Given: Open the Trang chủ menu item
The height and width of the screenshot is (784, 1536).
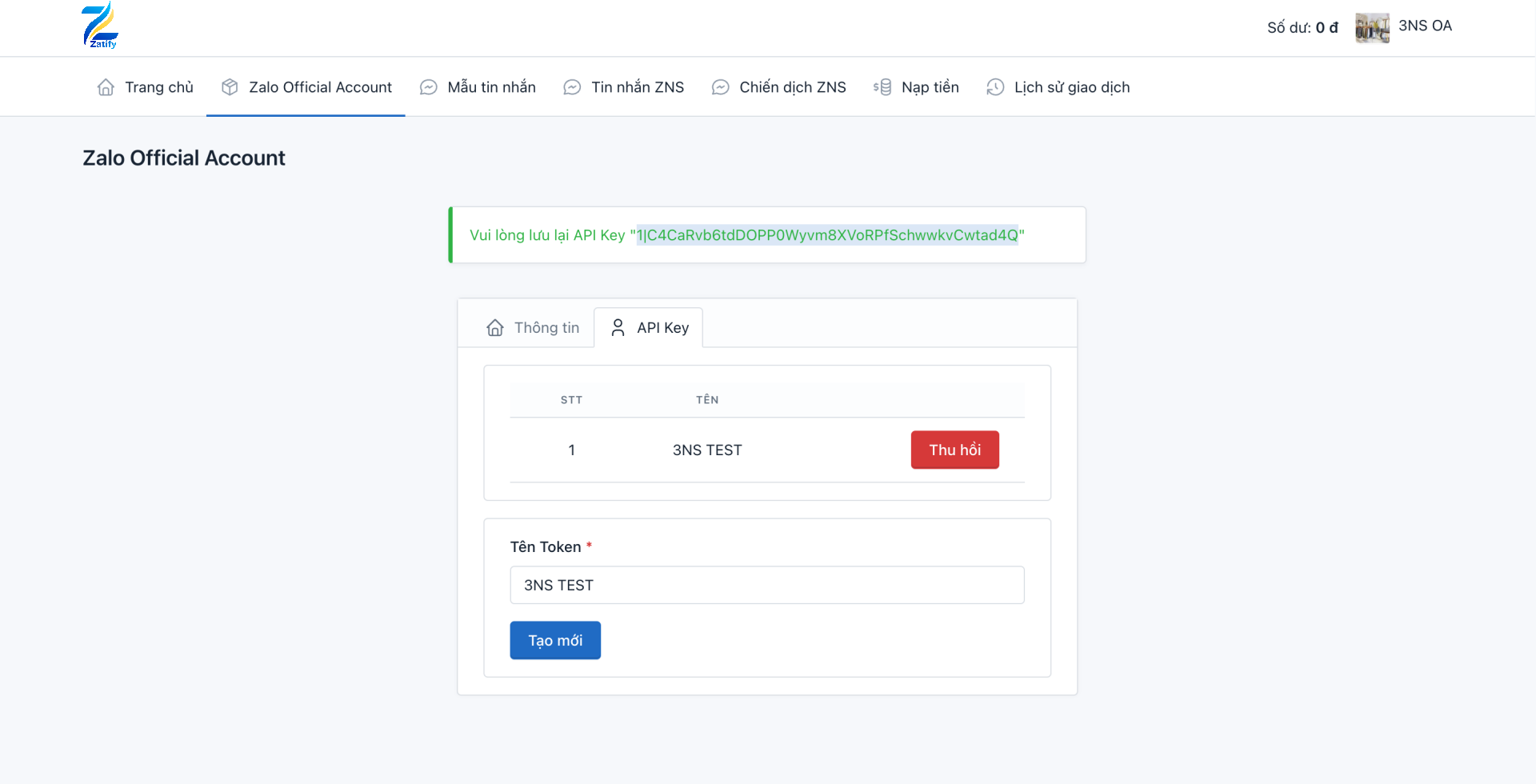Looking at the screenshot, I should pyautogui.click(x=145, y=87).
